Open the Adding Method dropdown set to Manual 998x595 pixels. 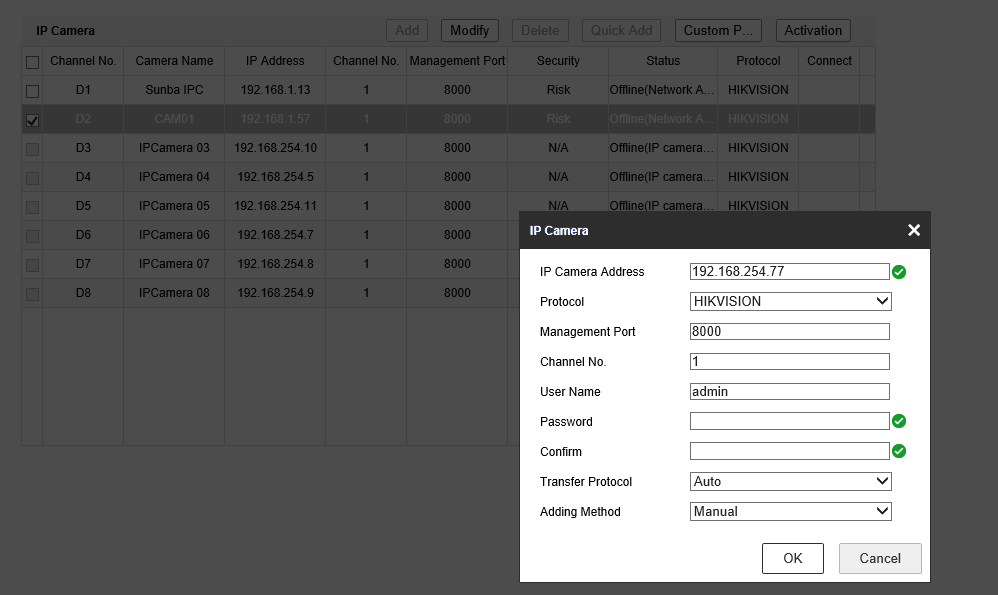point(789,511)
